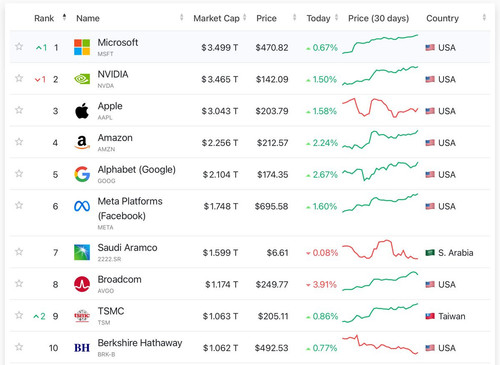The image size is (500, 365).
Task: Toggle favorite star for TSMC
Action: point(19,315)
